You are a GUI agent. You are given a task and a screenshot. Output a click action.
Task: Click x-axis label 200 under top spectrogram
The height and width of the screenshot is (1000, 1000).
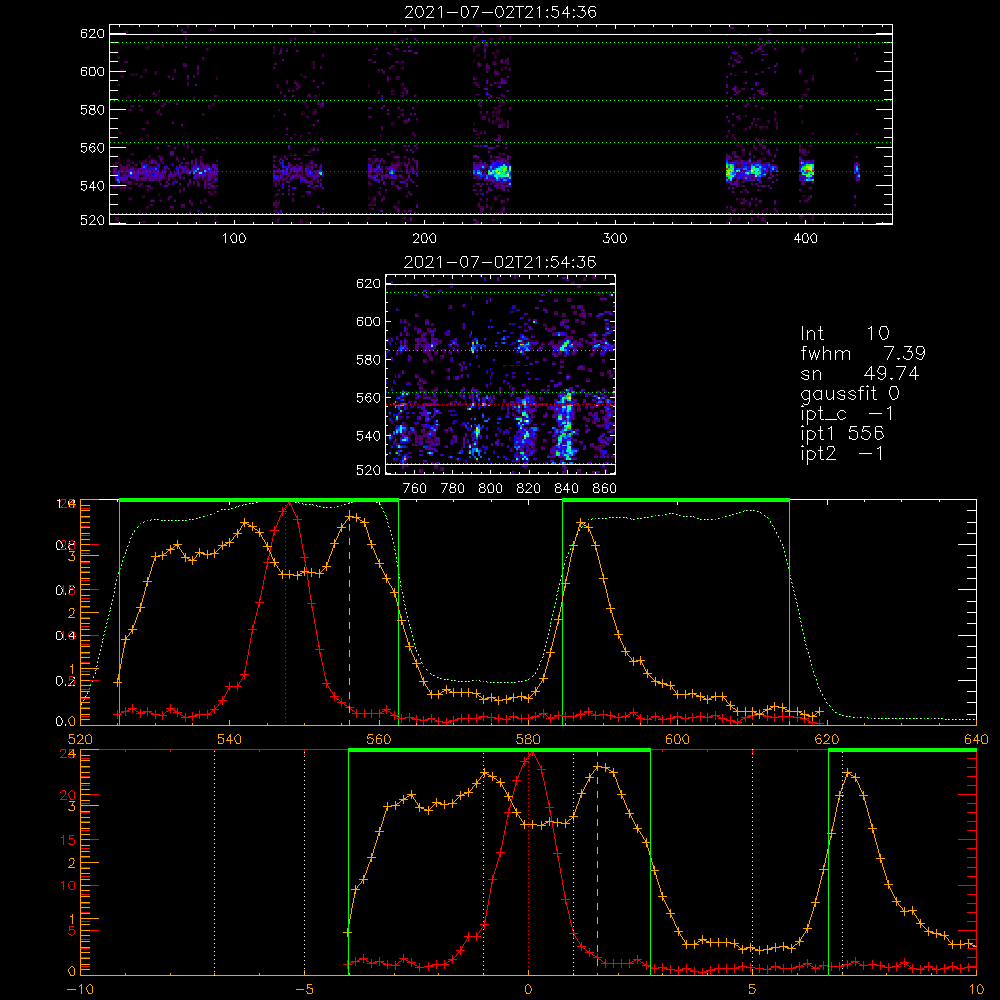(x=424, y=239)
